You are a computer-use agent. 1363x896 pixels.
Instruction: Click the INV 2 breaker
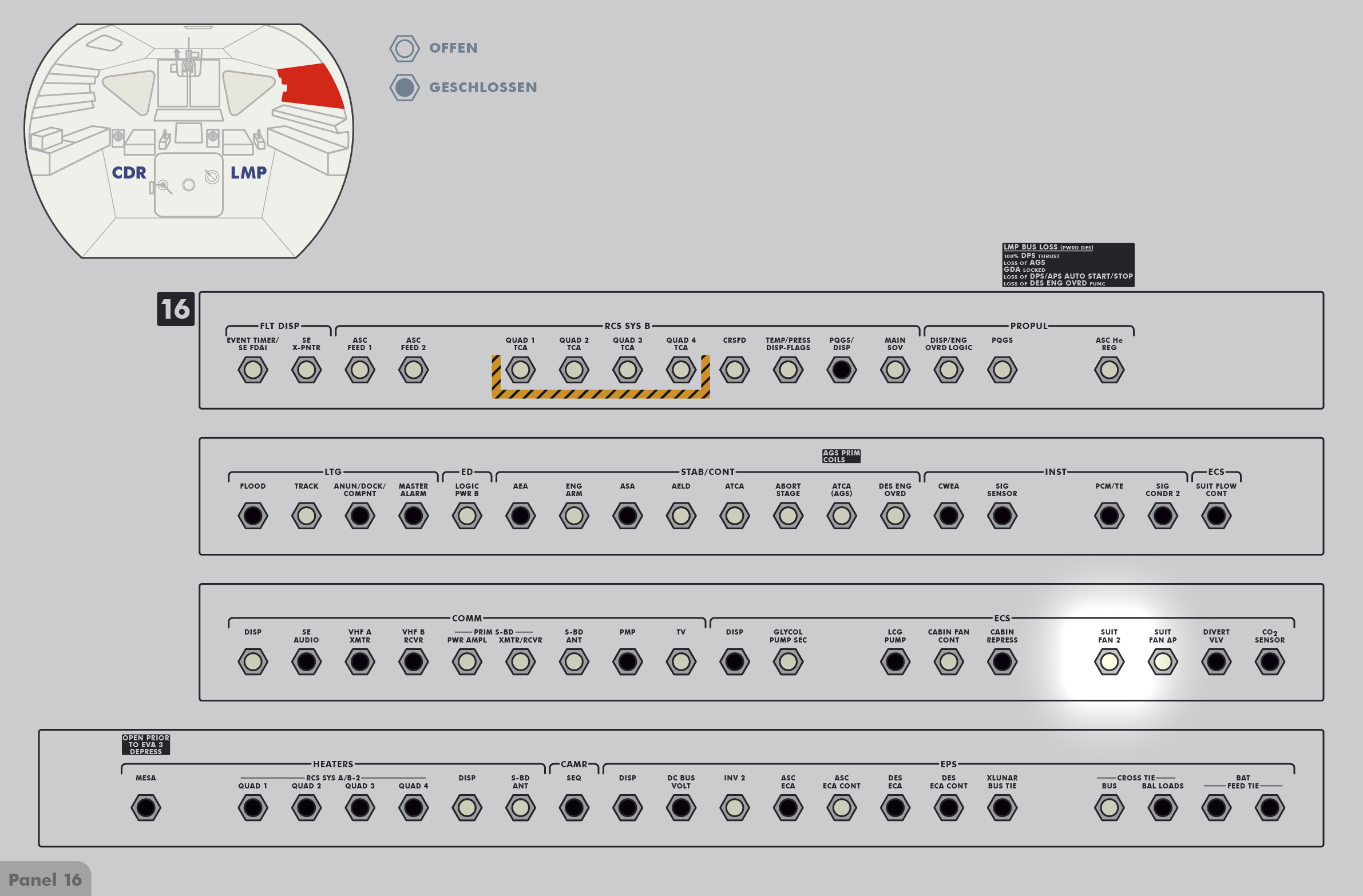click(x=734, y=808)
